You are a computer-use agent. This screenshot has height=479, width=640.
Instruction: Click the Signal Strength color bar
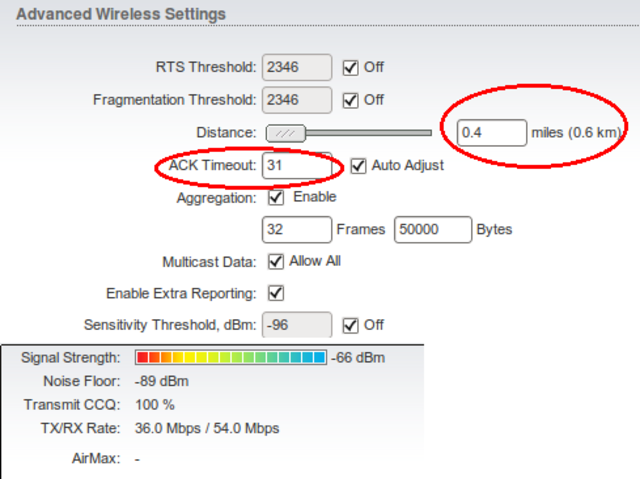click(x=230, y=357)
